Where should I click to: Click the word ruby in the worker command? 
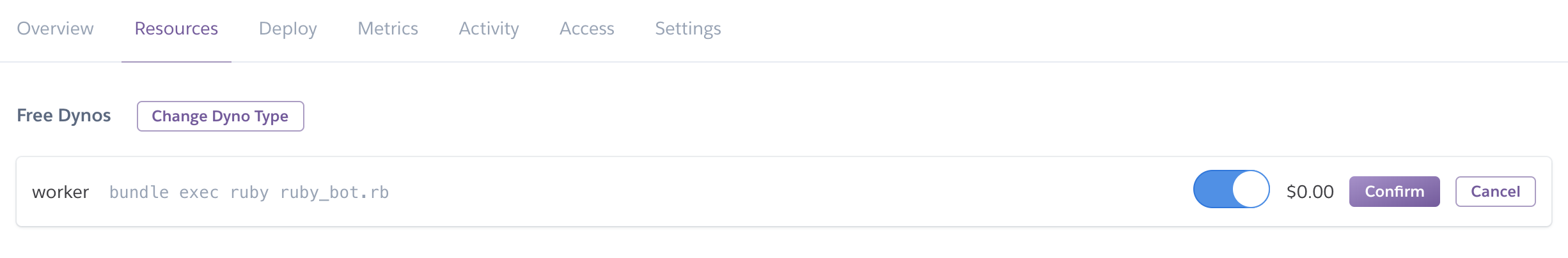click(x=249, y=192)
